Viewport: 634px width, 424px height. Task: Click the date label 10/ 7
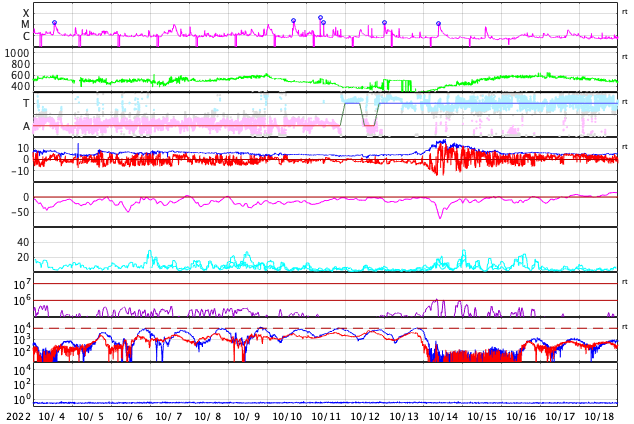coord(169,417)
